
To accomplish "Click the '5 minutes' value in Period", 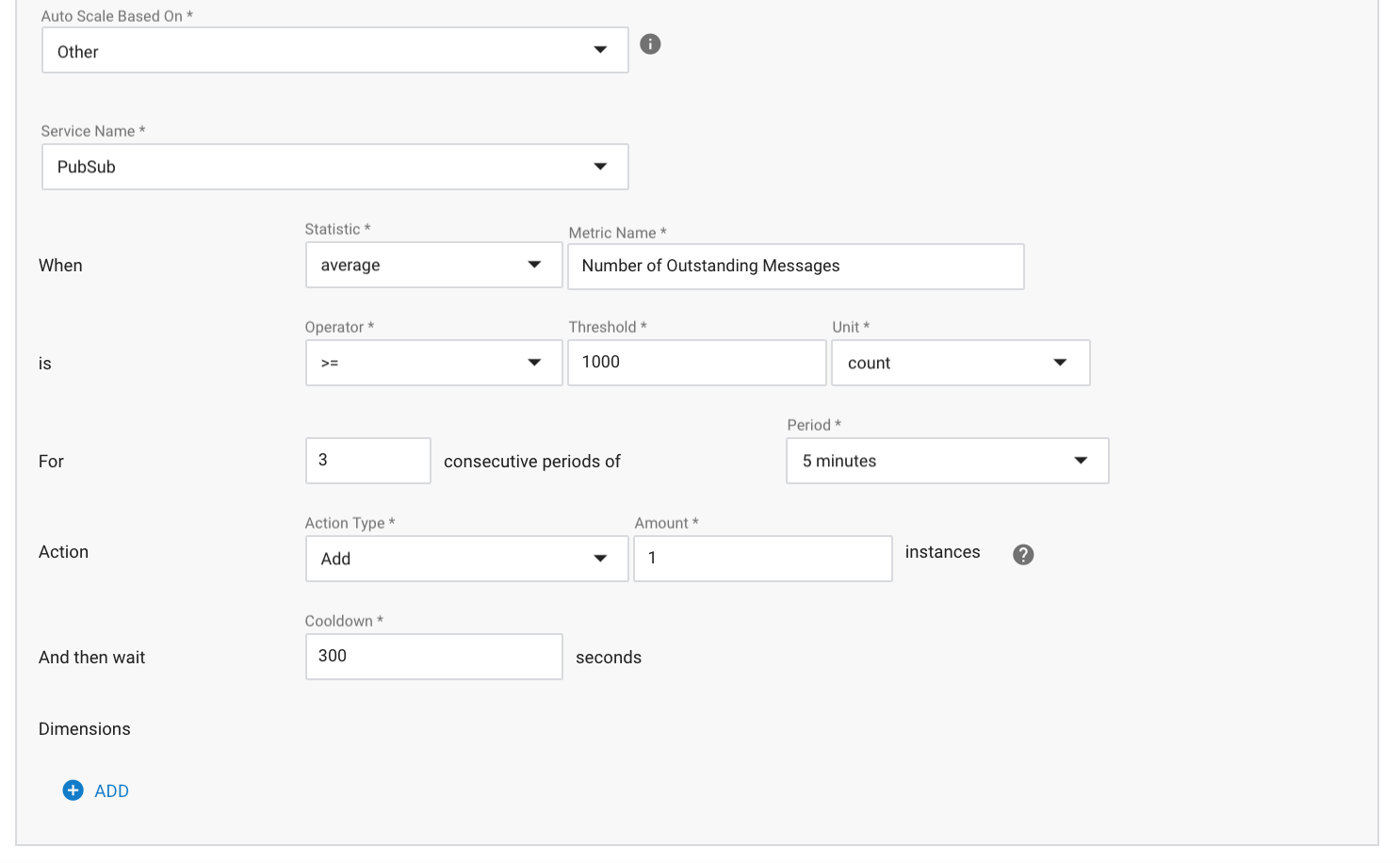I will pos(839,461).
